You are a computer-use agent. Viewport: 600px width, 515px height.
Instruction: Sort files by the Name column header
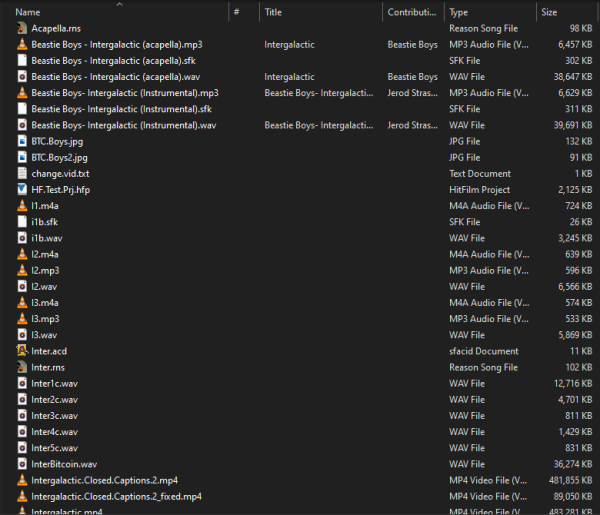28,12
